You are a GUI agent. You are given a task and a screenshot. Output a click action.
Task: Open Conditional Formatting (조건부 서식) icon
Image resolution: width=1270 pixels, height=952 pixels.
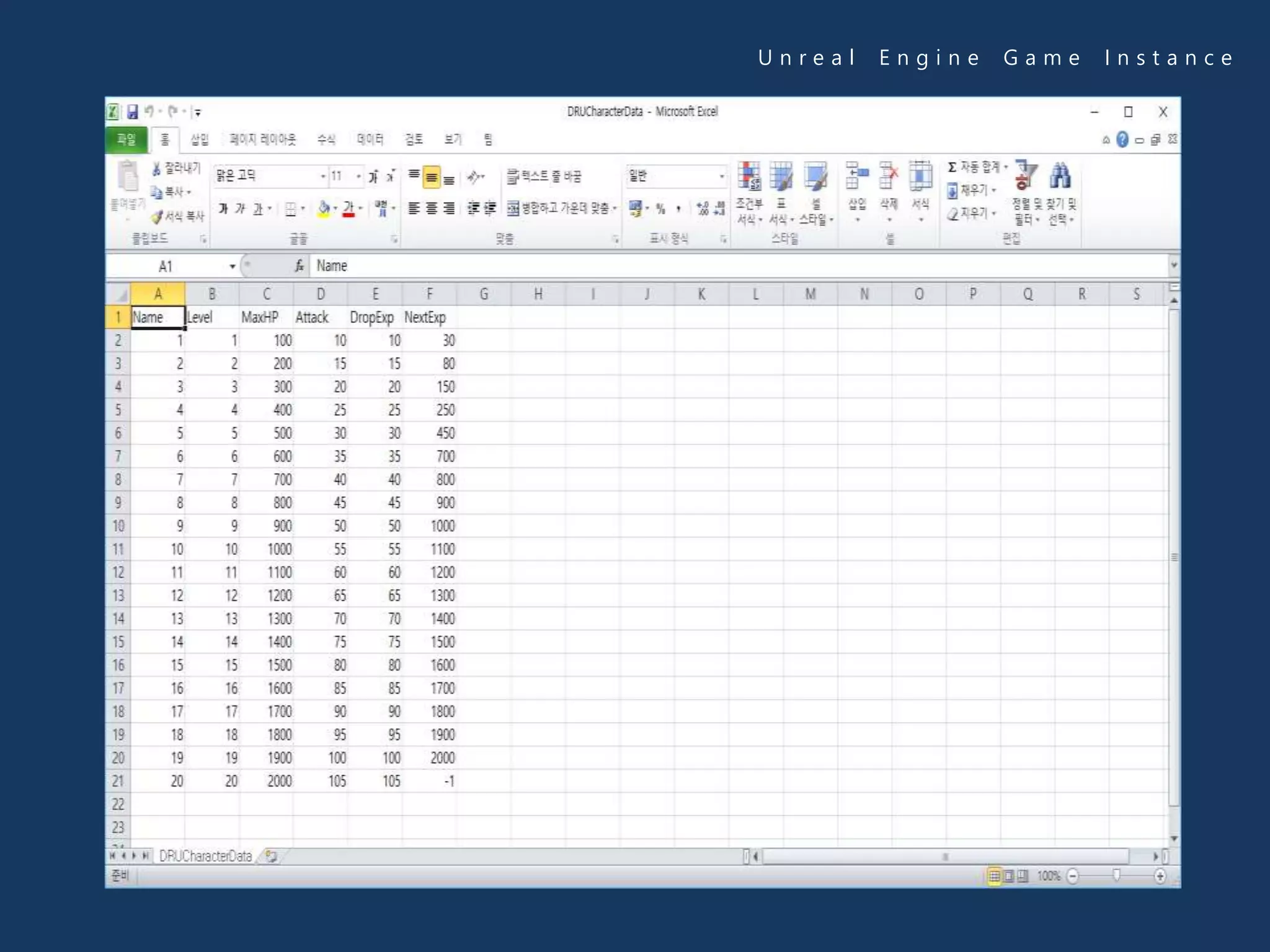pos(749,177)
